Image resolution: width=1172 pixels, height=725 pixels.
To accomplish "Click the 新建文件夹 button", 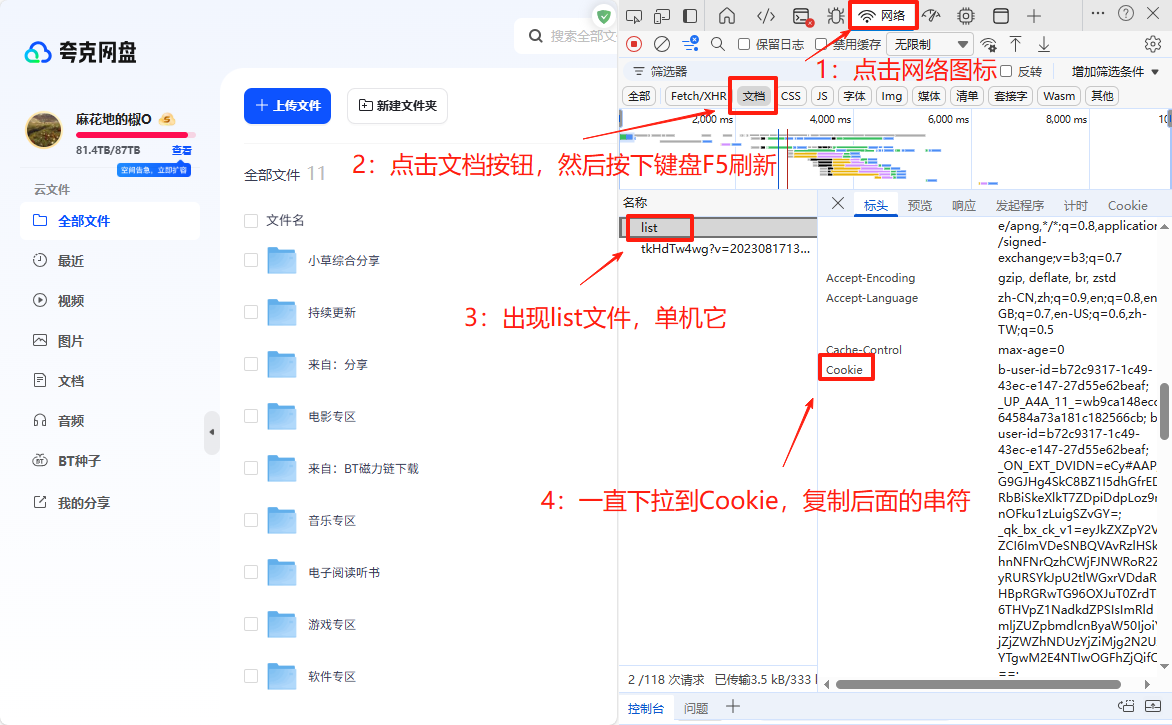I will click(x=397, y=105).
